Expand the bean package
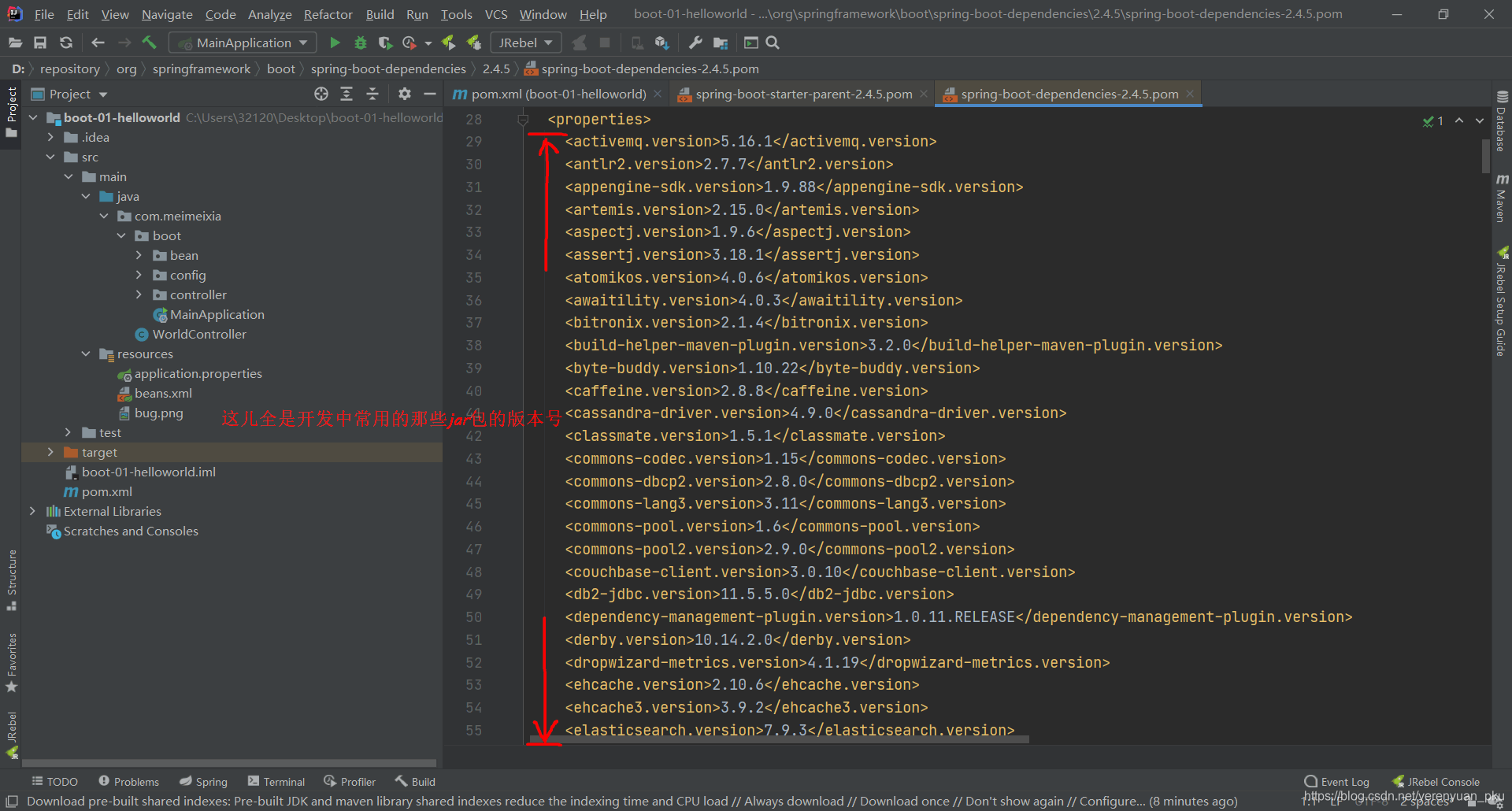Screen dimensions: 1512x811 tap(139, 255)
